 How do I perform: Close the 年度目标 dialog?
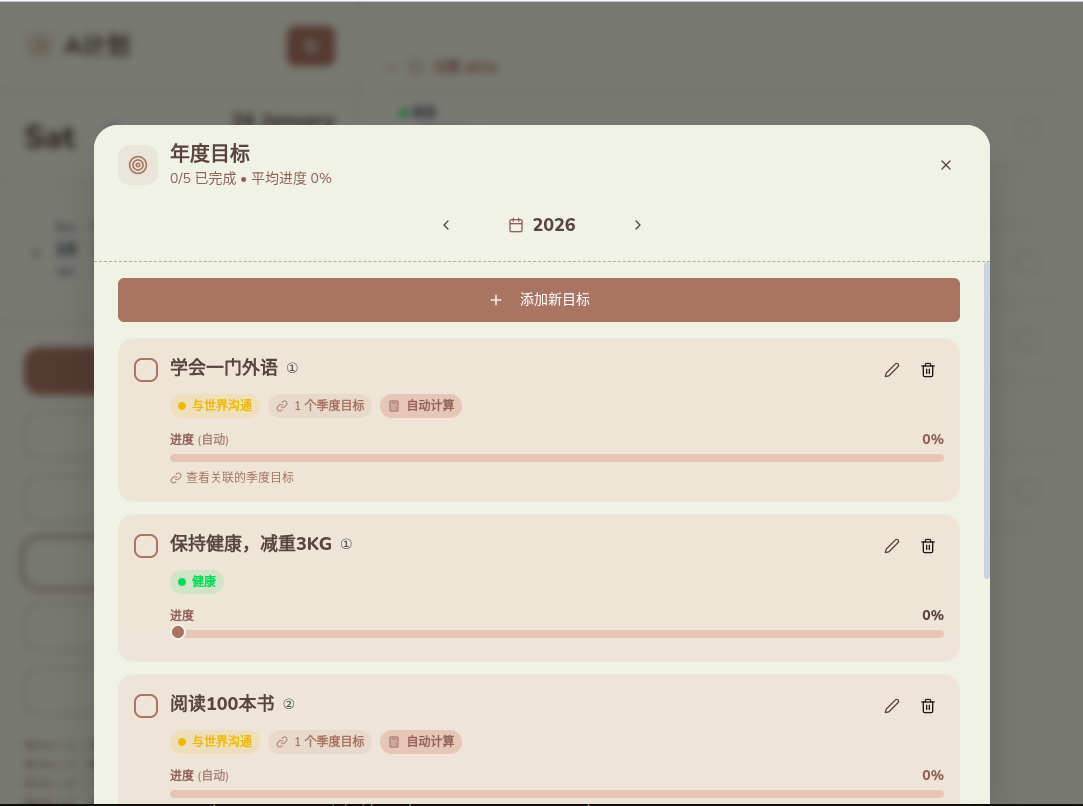click(x=946, y=165)
